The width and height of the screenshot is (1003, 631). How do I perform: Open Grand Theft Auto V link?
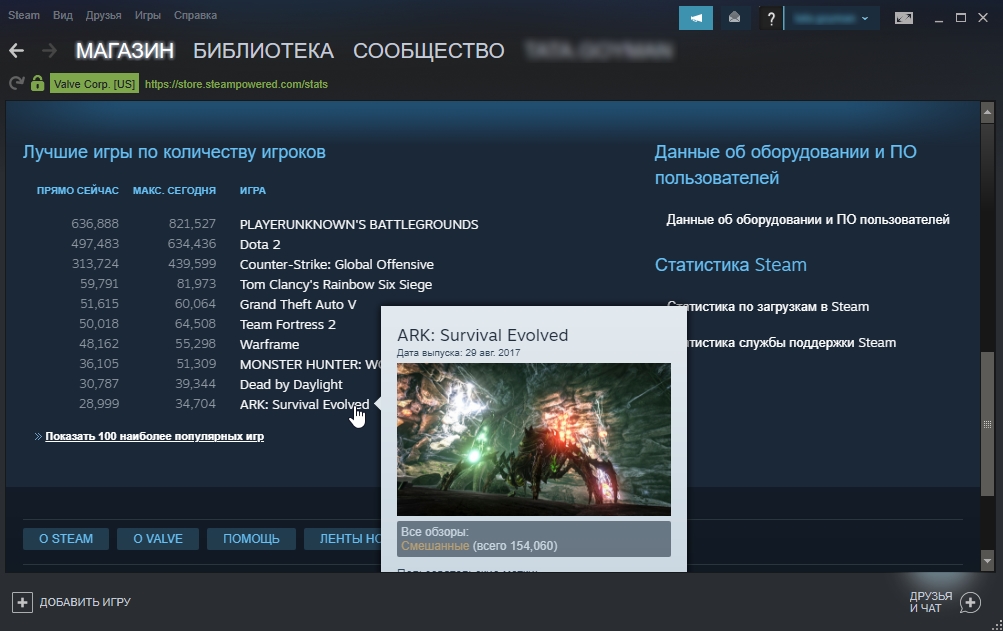(x=298, y=305)
